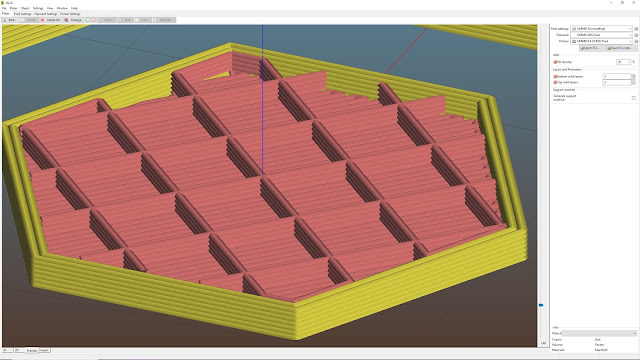Click the Delete All toolbar button
Image resolution: width=640 pixels, height=360 pixels.
[x=50, y=20]
